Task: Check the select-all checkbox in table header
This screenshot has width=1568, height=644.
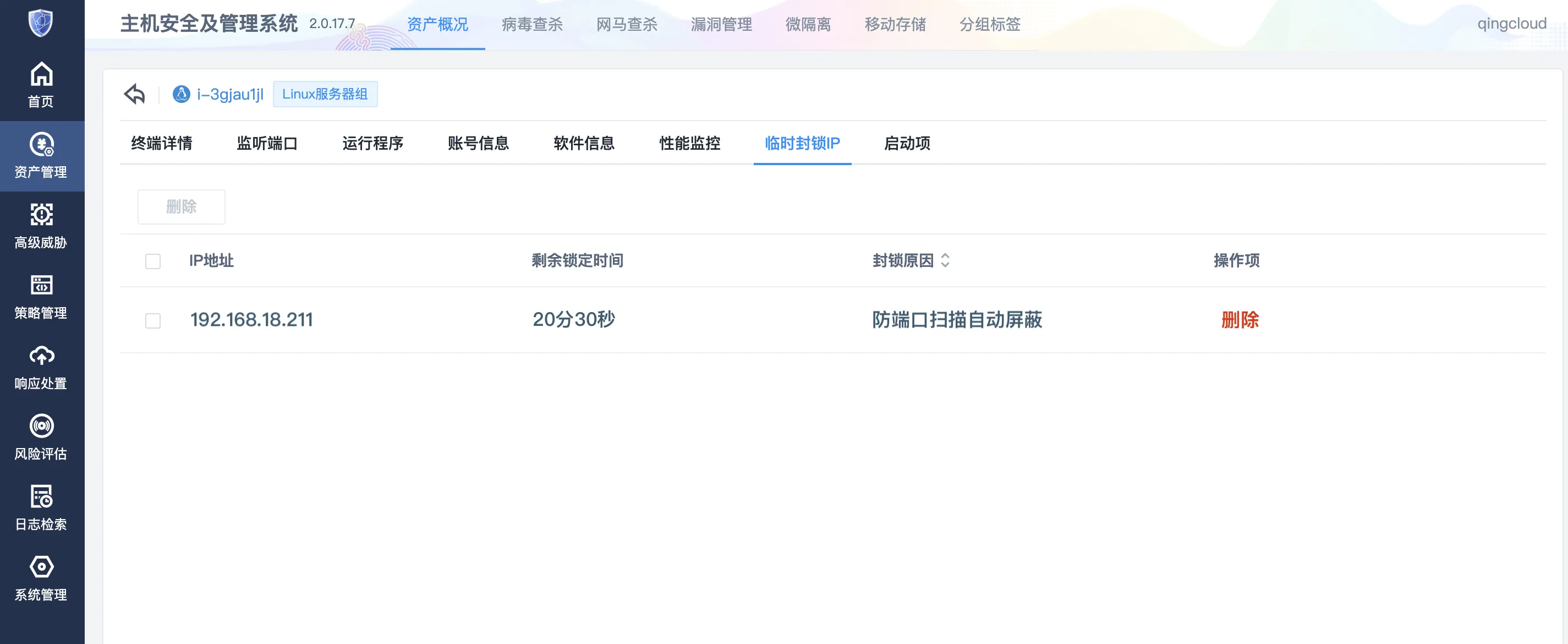Action: (152, 260)
